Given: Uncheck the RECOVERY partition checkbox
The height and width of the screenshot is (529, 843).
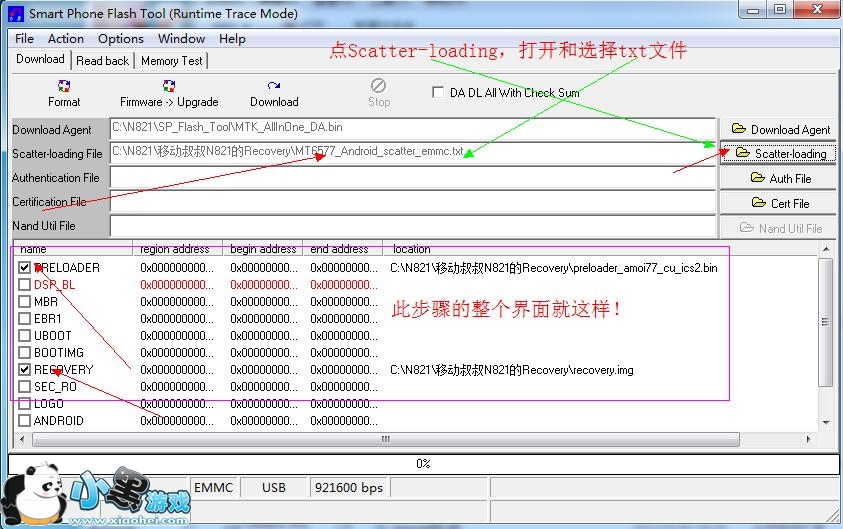Looking at the screenshot, I should click(24, 369).
